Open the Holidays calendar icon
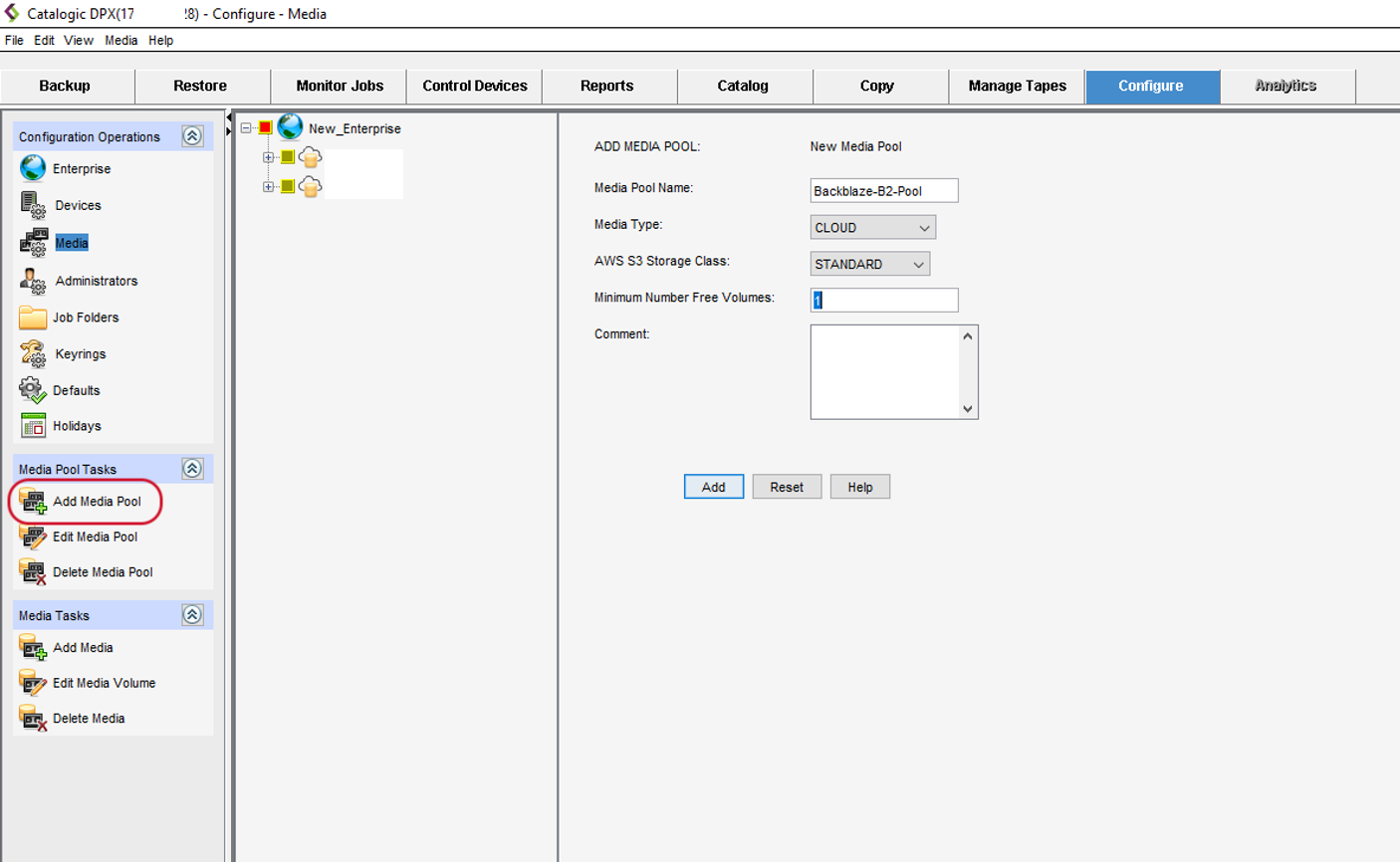 click(x=33, y=425)
